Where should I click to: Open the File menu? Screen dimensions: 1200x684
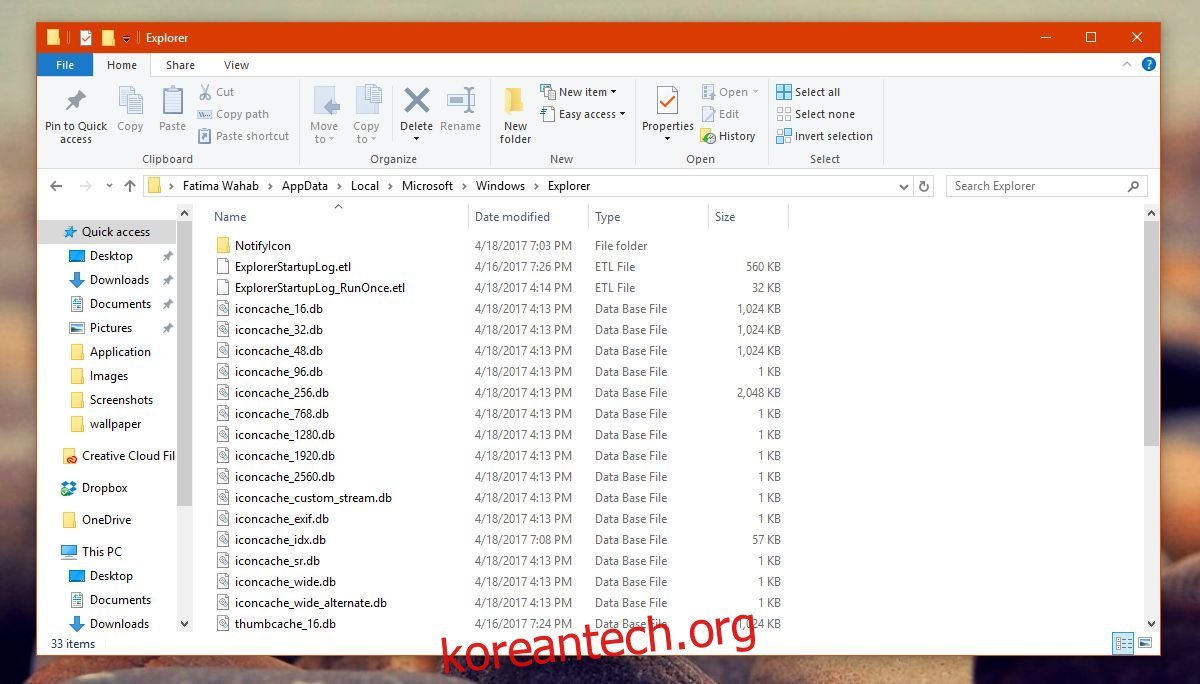click(x=65, y=65)
